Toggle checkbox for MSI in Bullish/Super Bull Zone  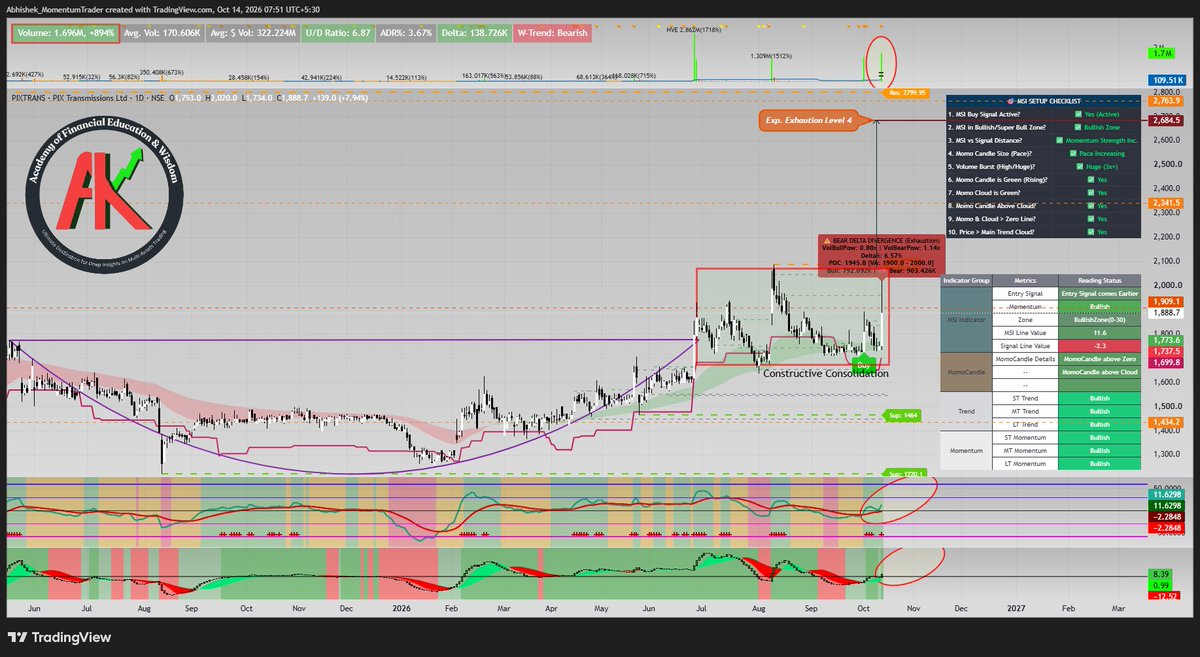pyautogui.click(x=1077, y=127)
